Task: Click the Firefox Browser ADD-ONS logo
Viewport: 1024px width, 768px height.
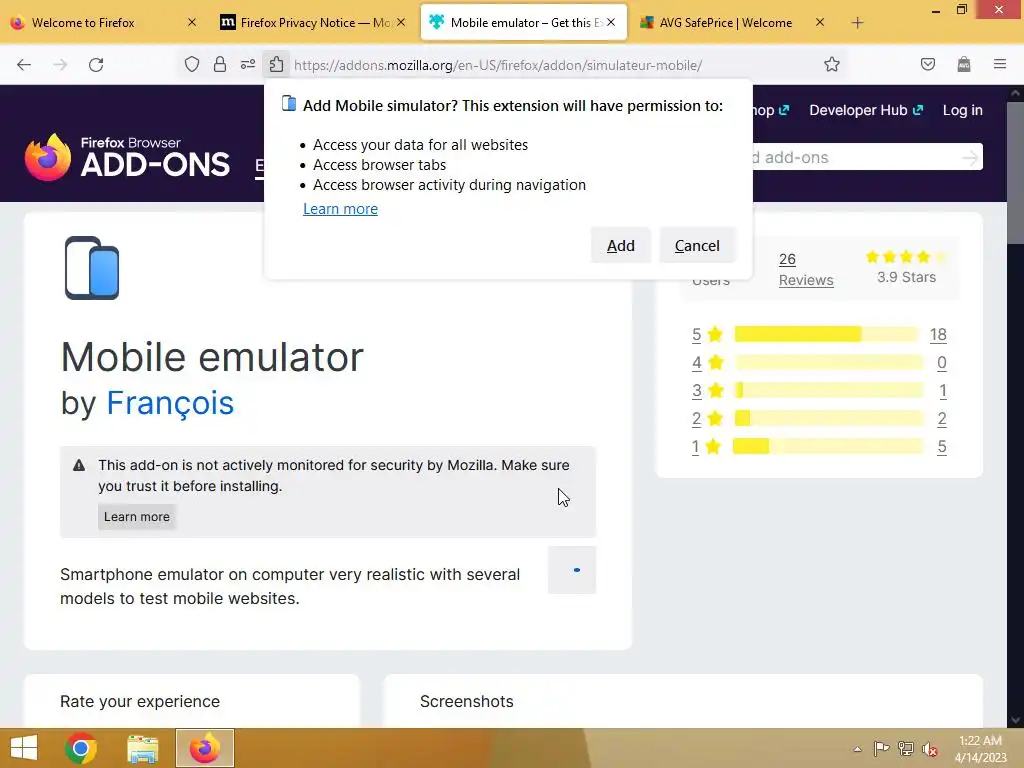Action: [x=127, y=157]
